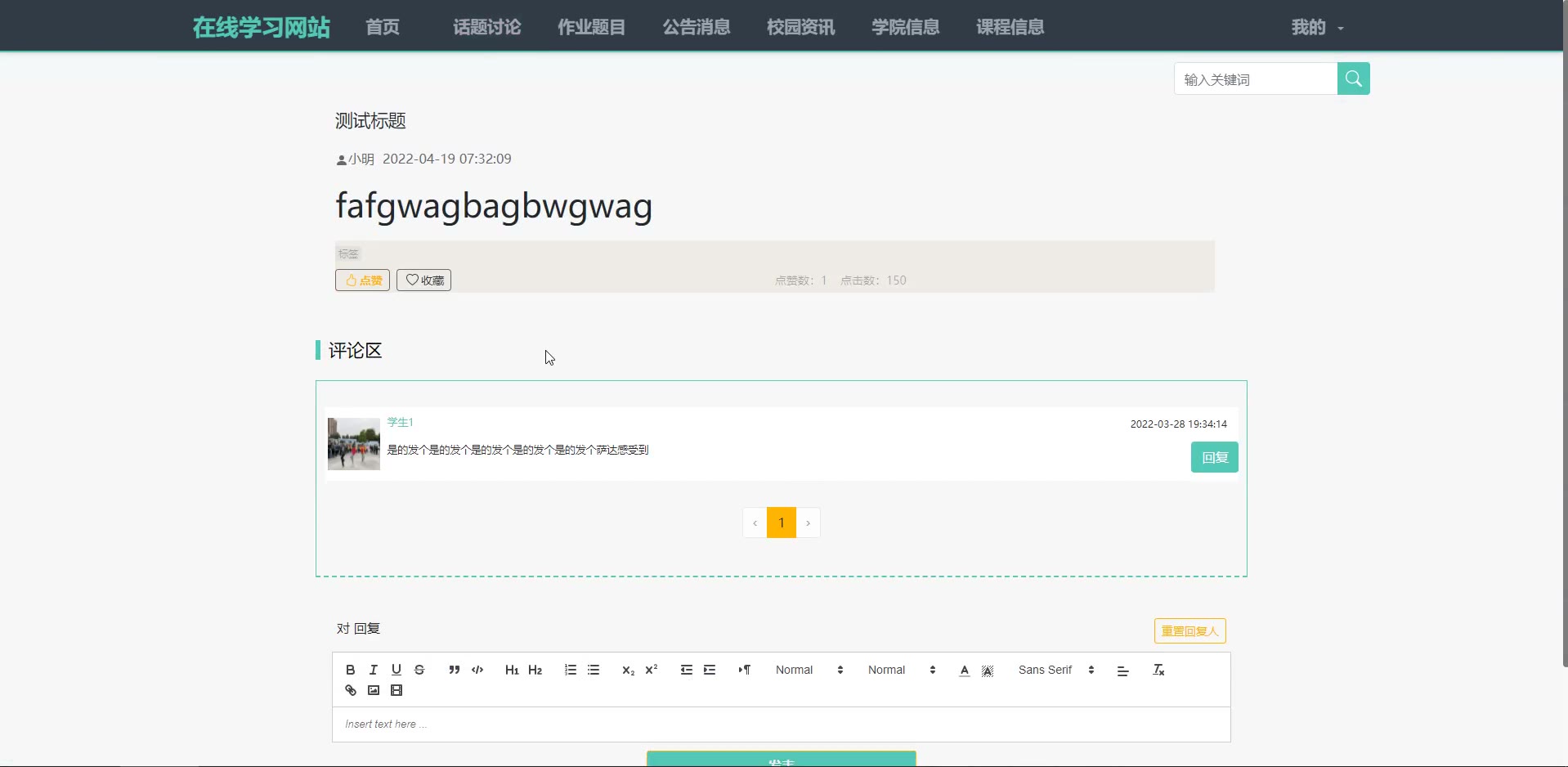
Task: Insert a code block via toolbar icon
Action: (x=477, y=670)
